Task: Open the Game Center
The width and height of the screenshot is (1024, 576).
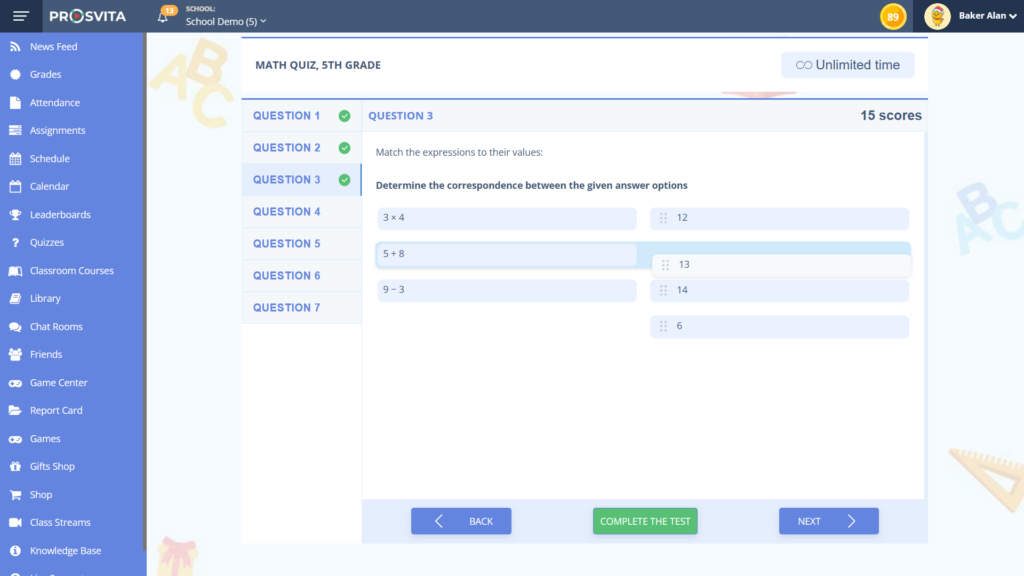Action: [60, 382]
